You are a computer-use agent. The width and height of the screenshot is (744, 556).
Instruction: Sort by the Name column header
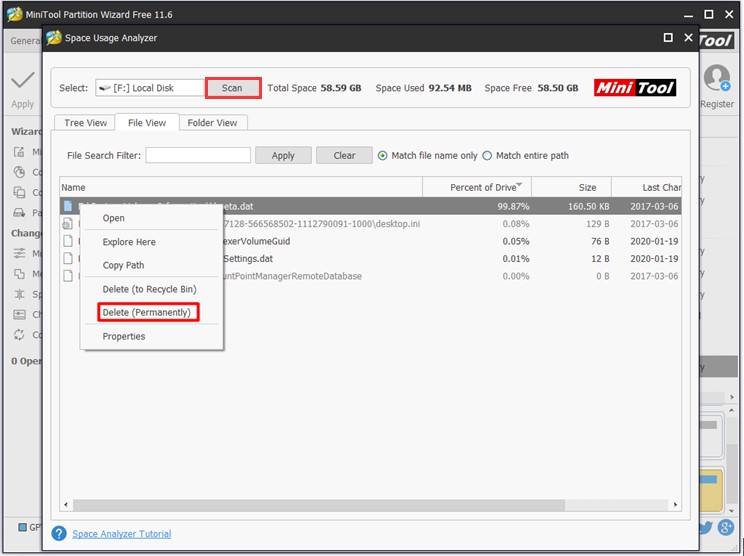[x=241, y=187]
